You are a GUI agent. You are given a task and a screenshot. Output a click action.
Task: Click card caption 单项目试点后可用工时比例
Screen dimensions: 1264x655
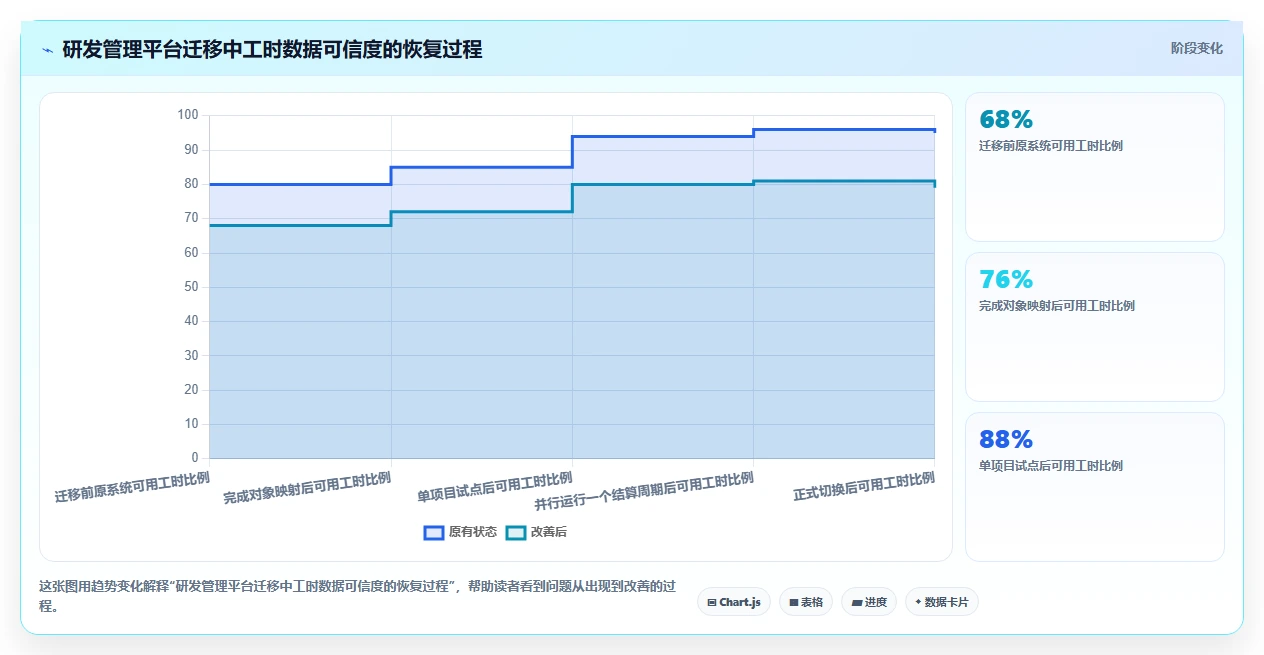pyautogui.click(x=1050, y=466)
